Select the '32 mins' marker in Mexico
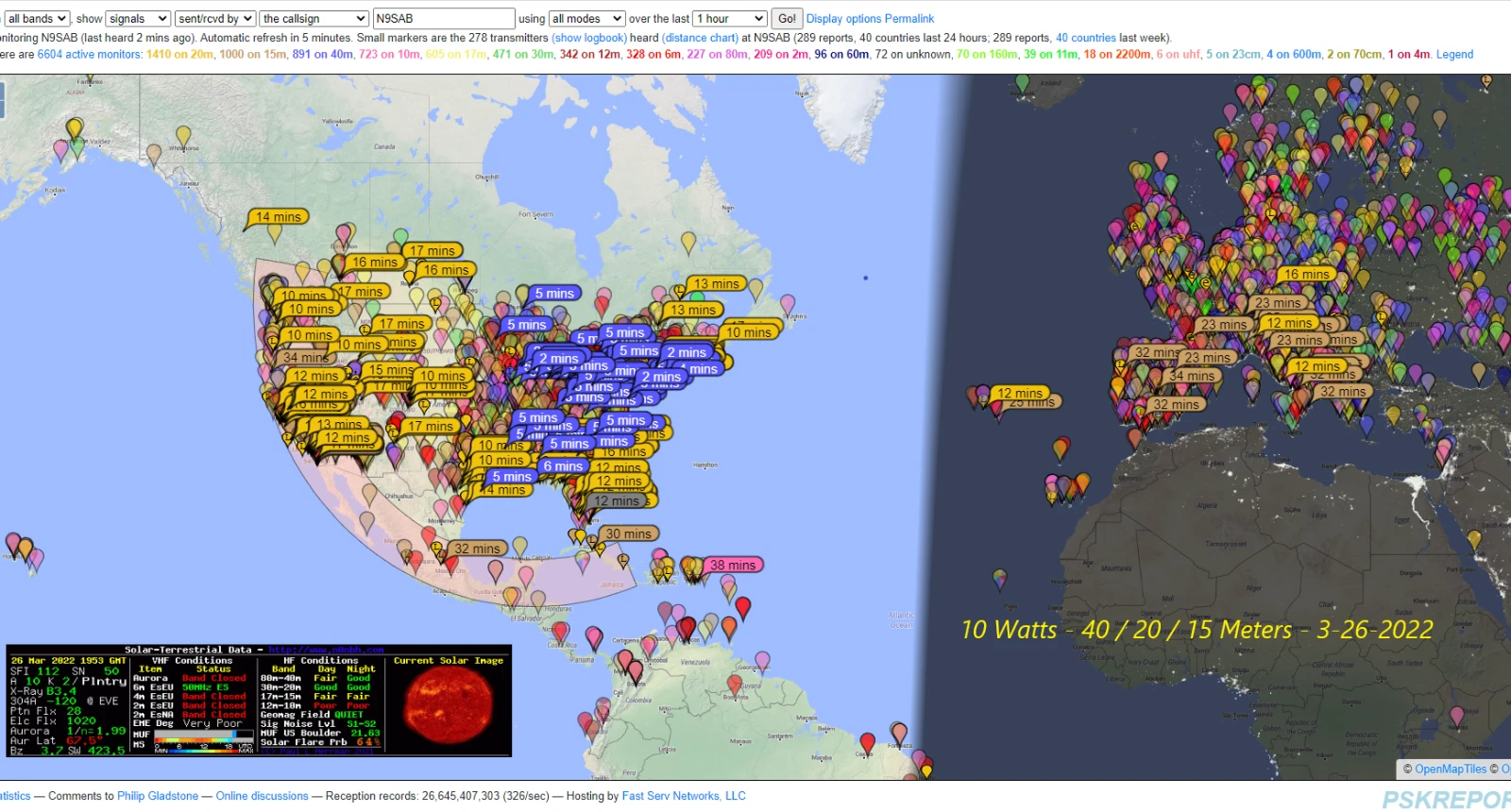The image size is (1511, 812). point(478,549)
